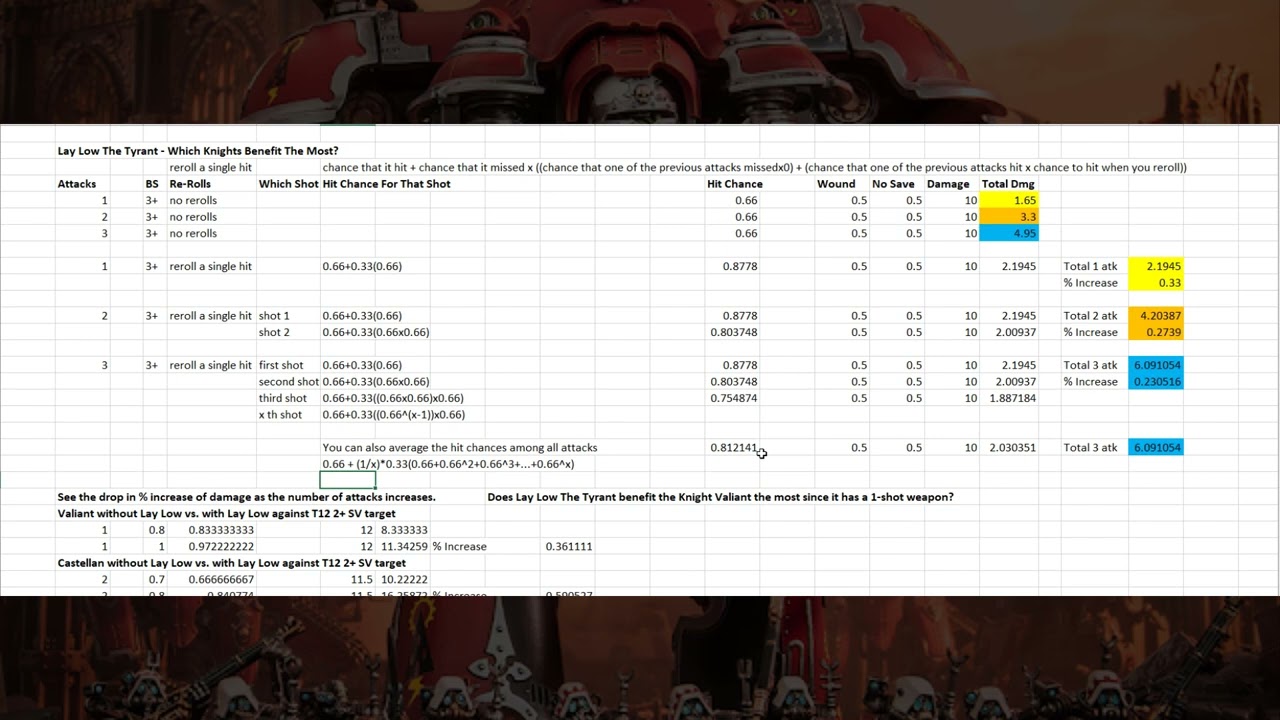Screen dimensions: 1280x720
Task: Select the 0.833333333 cell
Action: pyautogui.click(x=221, y=530)
